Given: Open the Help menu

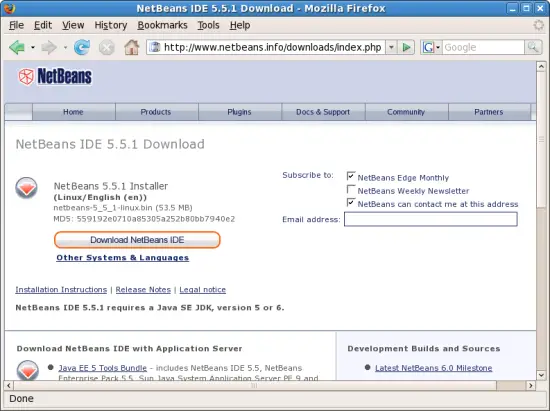Looking at the screenshot, I should click(240, 25).
